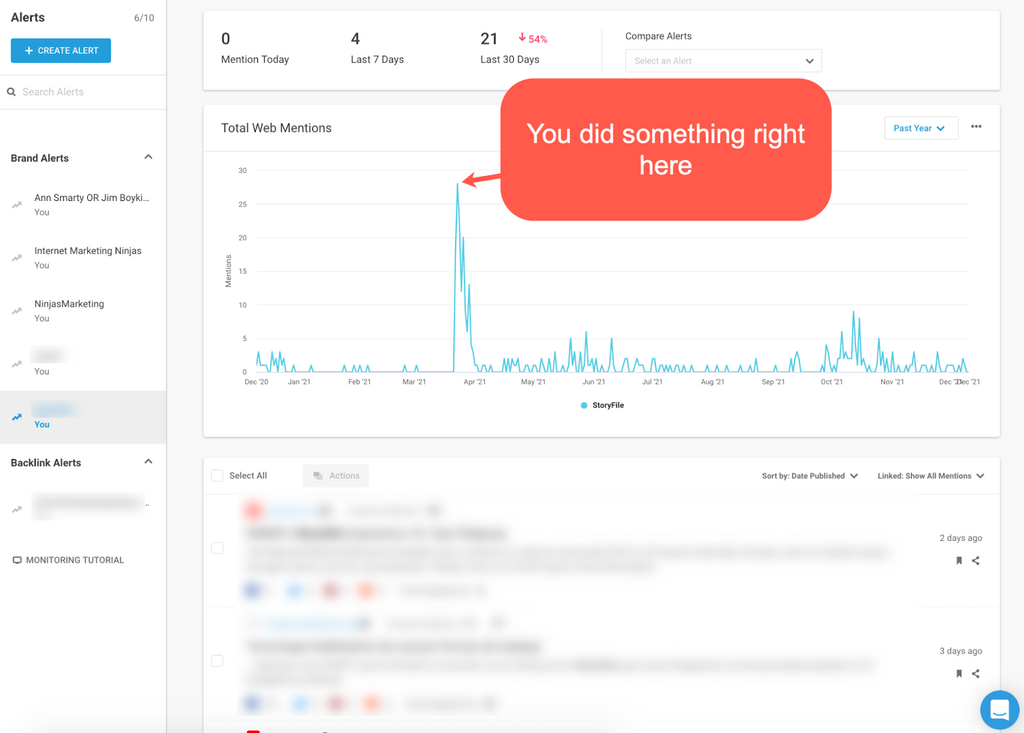
Task: Tick checkbox for the second mention
Action: pyautogui.click(x=217, y=661)
